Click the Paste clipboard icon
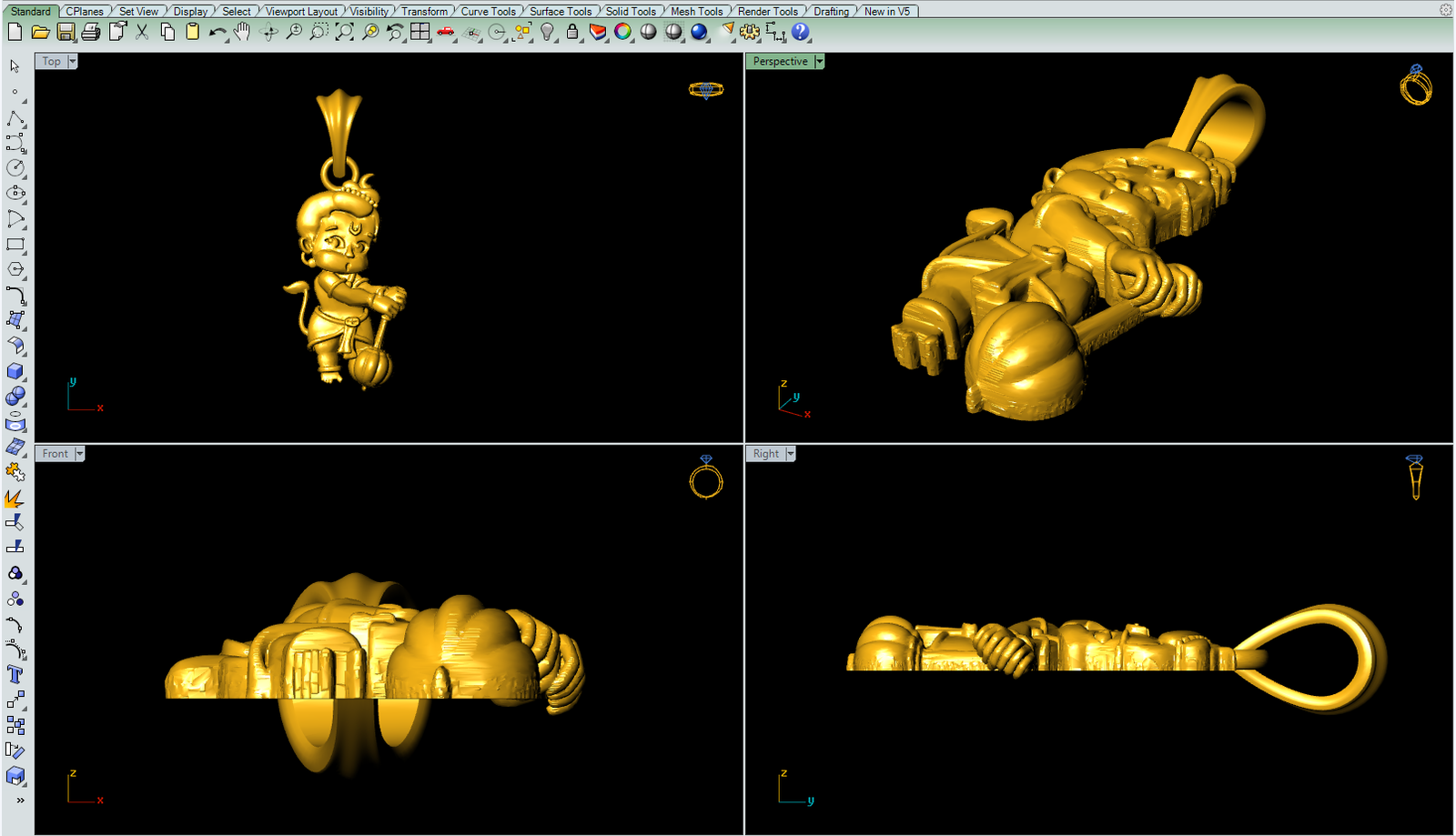The image size is (1456, 836). (192, 32)
